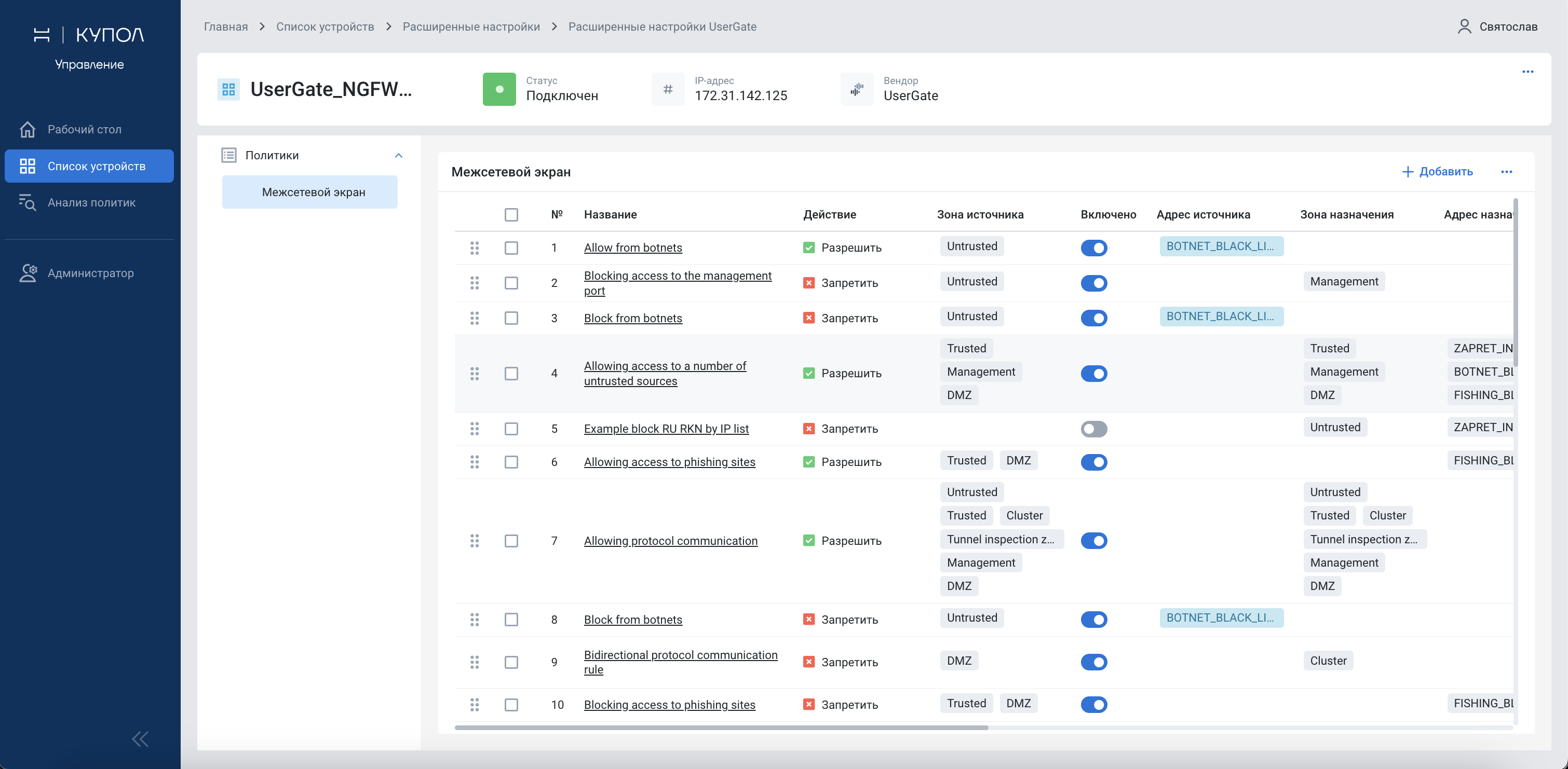Open rule Allow from botnets

click(x=633, y=248)
